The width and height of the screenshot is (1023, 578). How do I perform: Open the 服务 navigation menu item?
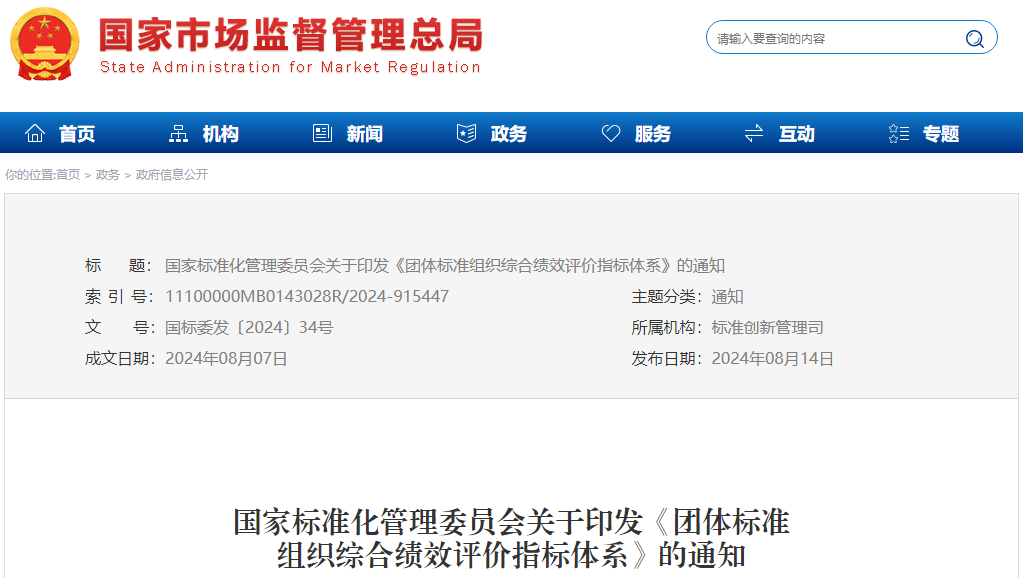(x=652, y=134)
